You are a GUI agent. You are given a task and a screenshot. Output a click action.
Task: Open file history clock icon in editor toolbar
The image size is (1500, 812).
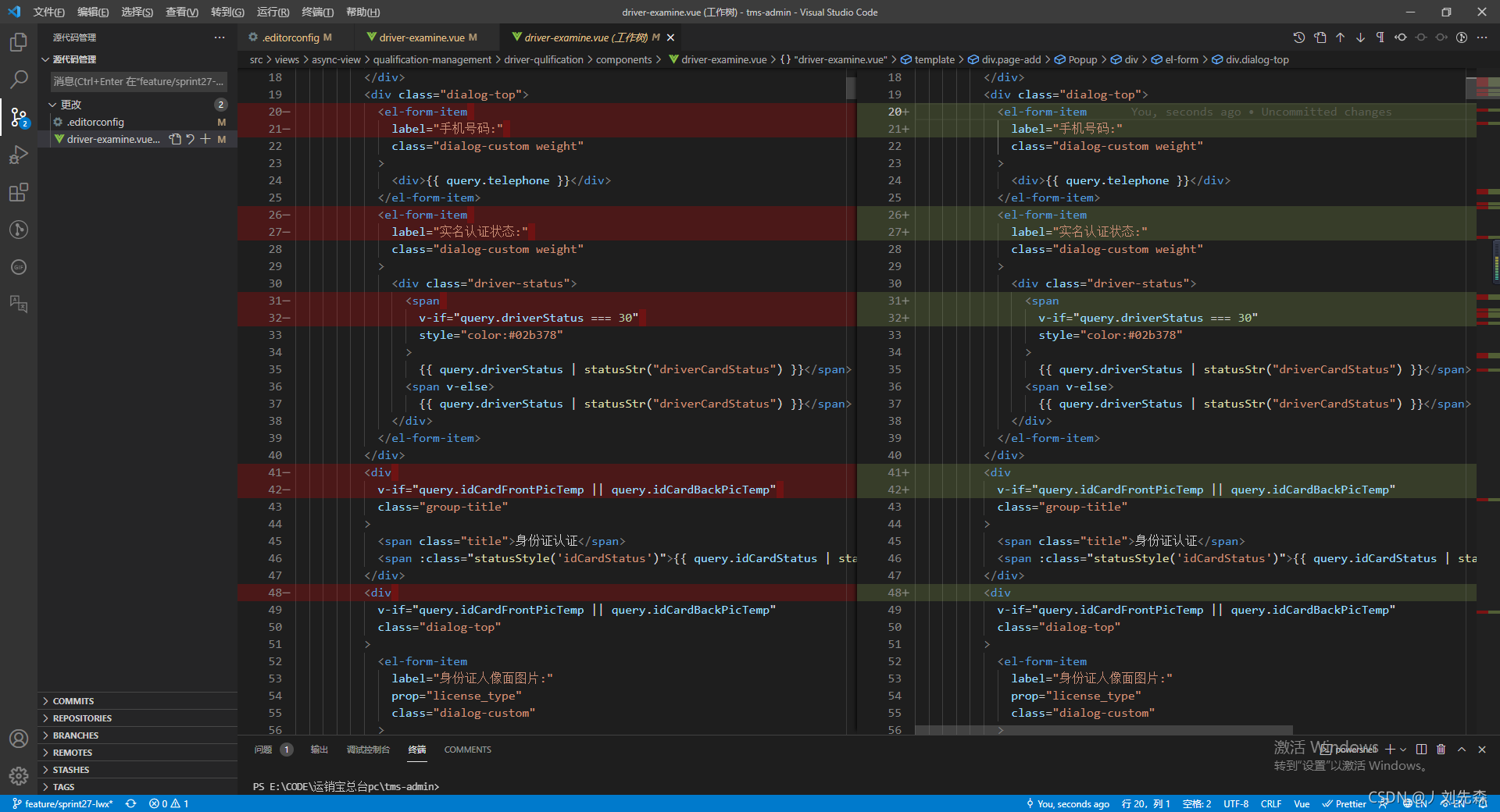point(1299,37)
